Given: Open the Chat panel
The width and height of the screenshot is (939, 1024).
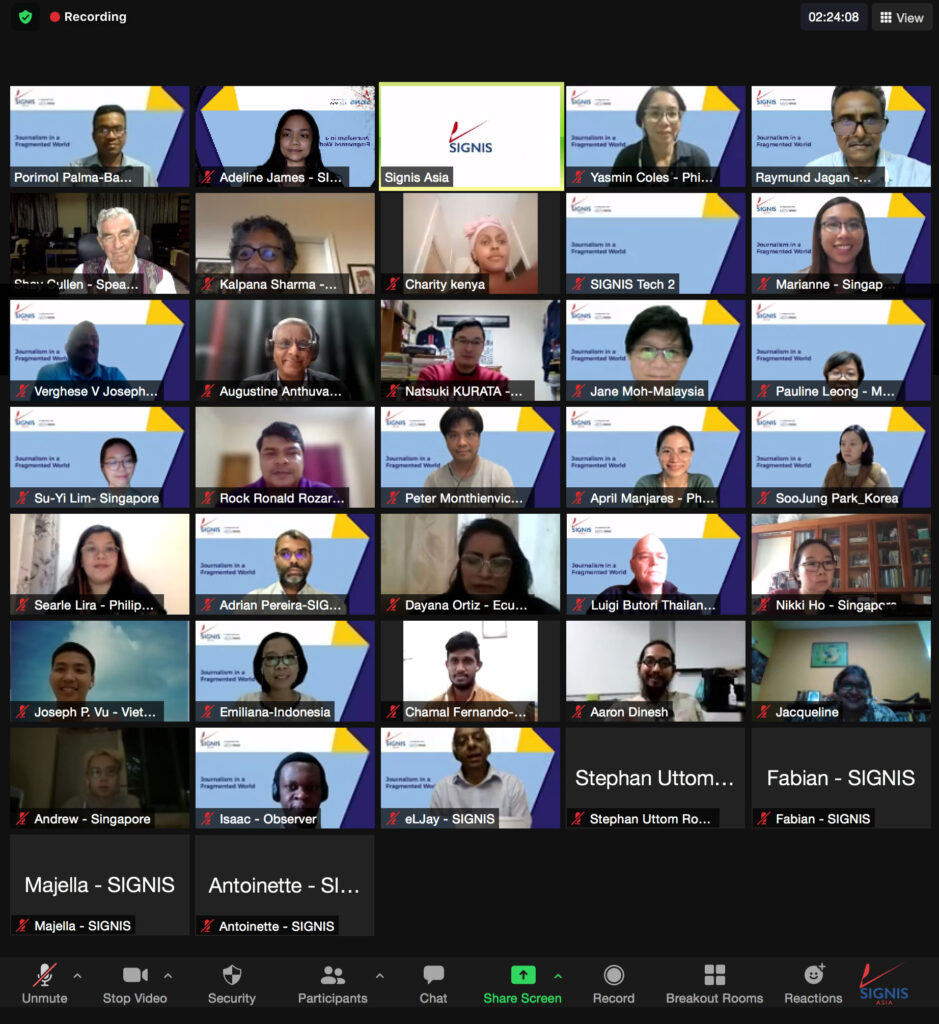Looking at the screenshot, I should [433, 982].
